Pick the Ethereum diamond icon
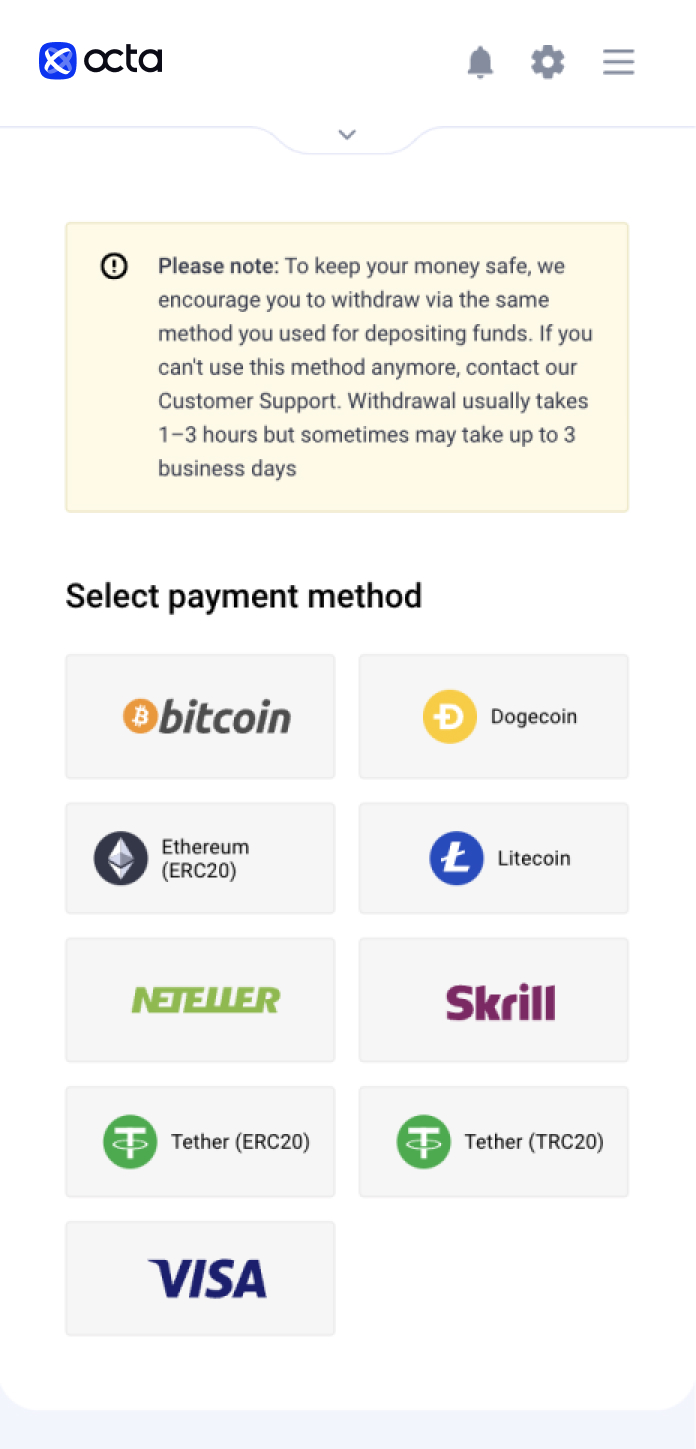The height and width of the screenshot is (1449, 696). coord(121,858)
